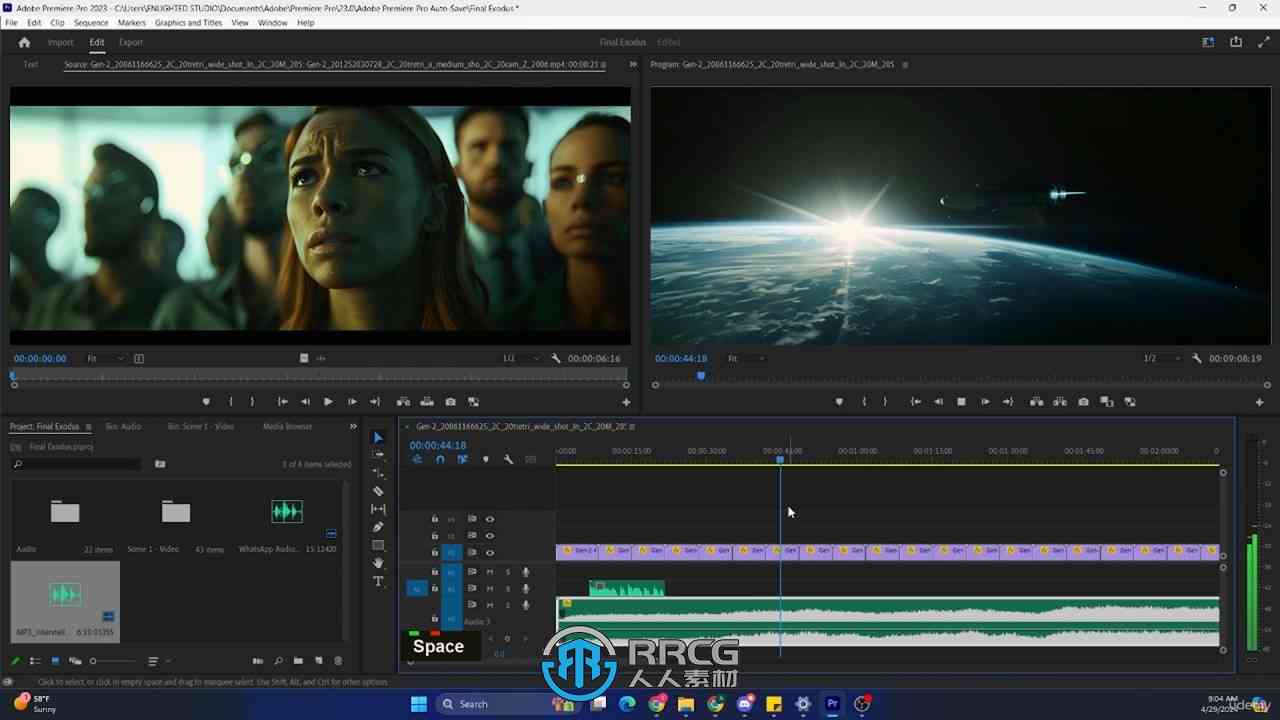Click the Project panel search field

click(x=78, y=464)
